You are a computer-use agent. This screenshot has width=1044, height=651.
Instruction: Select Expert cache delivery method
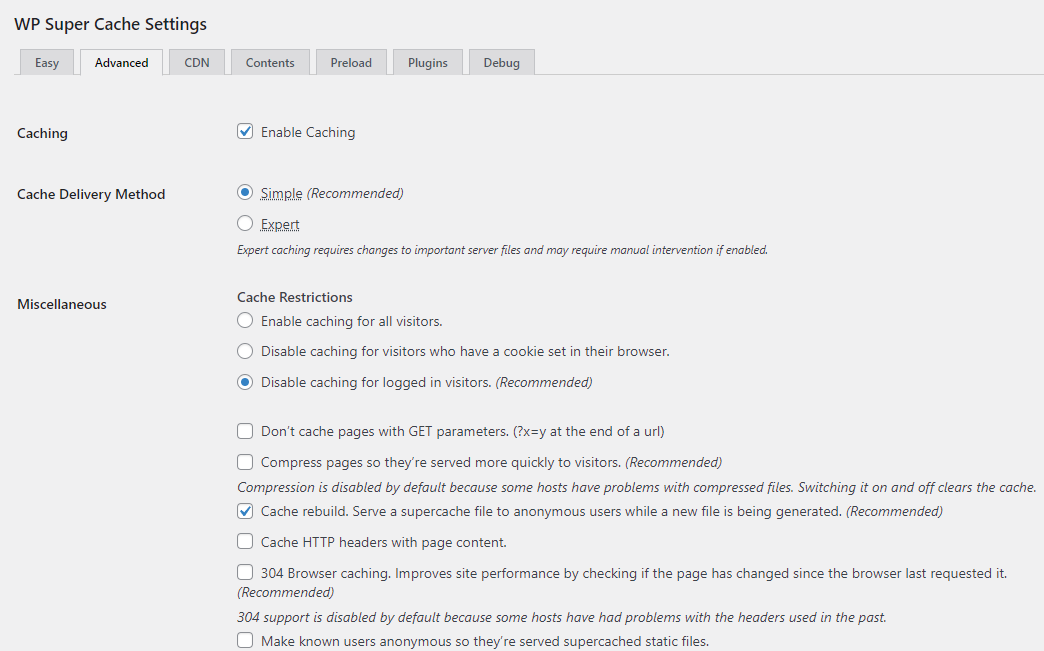(x=245, y=223)
